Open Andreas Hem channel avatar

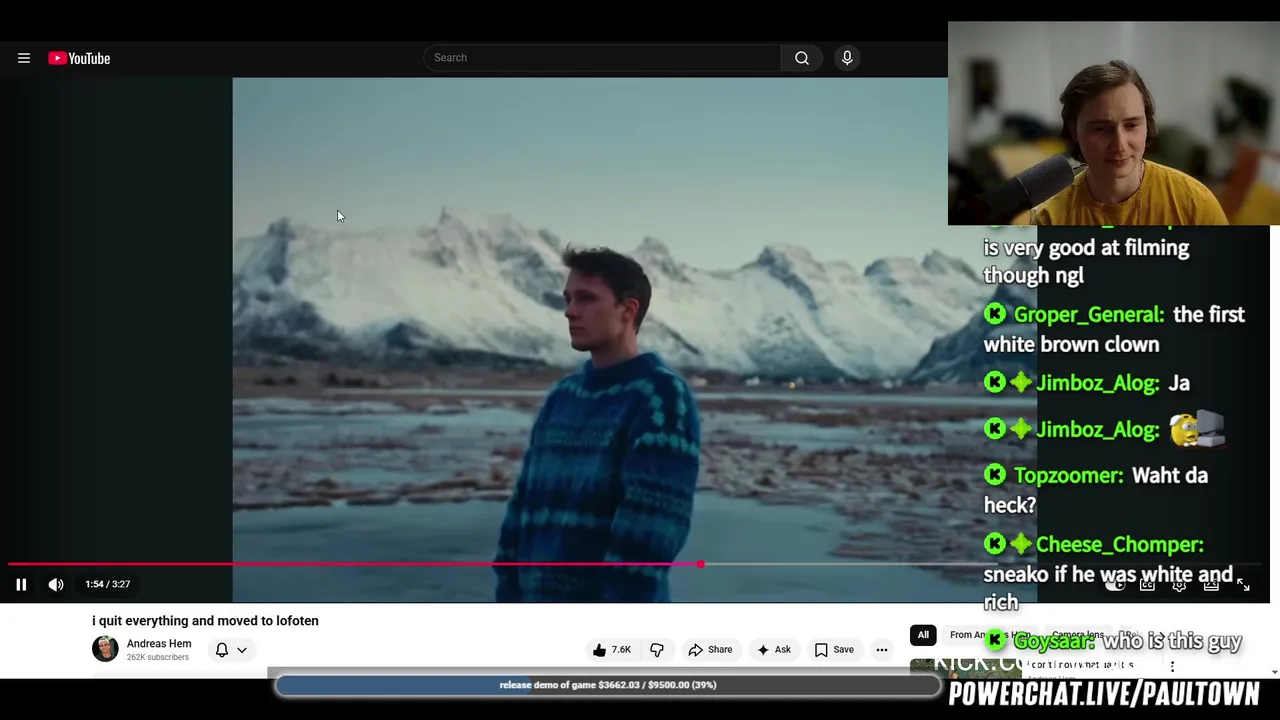point(105,649)
